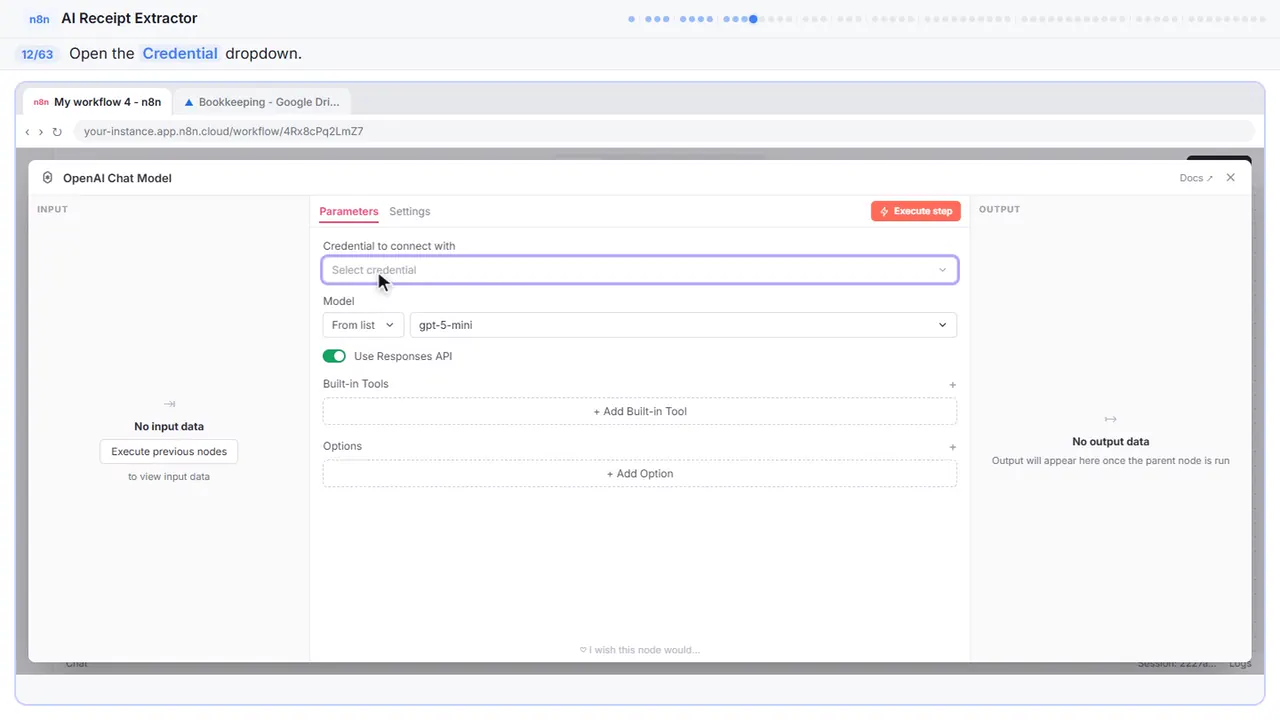Viewport: 1280px width, 720px height.
Task: Click the plus icon beside Options
Action: pos(952,447)
